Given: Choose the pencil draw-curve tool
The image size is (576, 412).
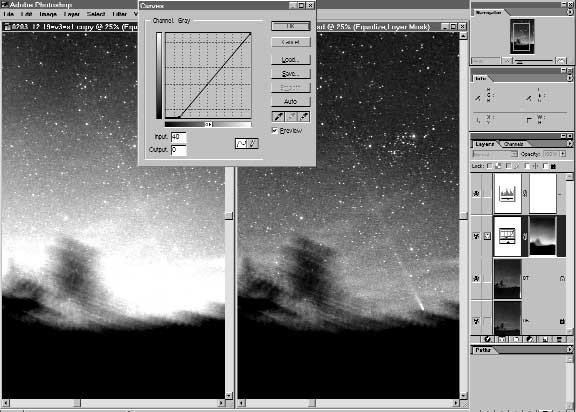Looking at the screenshot, I should point(253,144).
